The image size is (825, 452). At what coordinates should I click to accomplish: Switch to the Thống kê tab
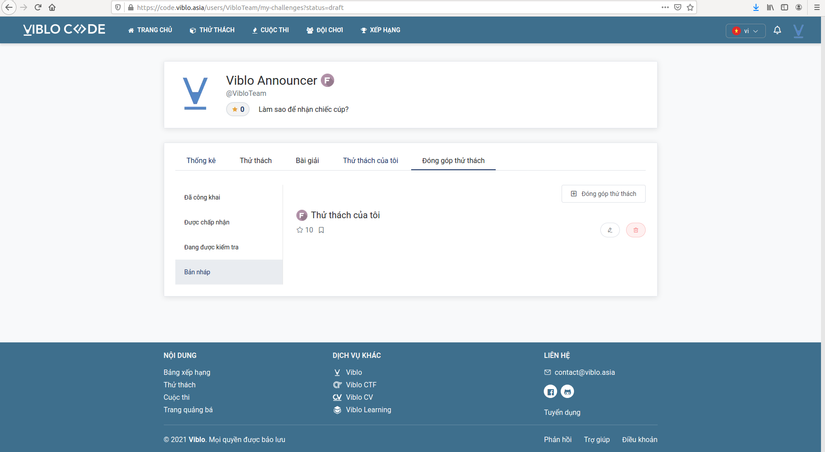201,160
